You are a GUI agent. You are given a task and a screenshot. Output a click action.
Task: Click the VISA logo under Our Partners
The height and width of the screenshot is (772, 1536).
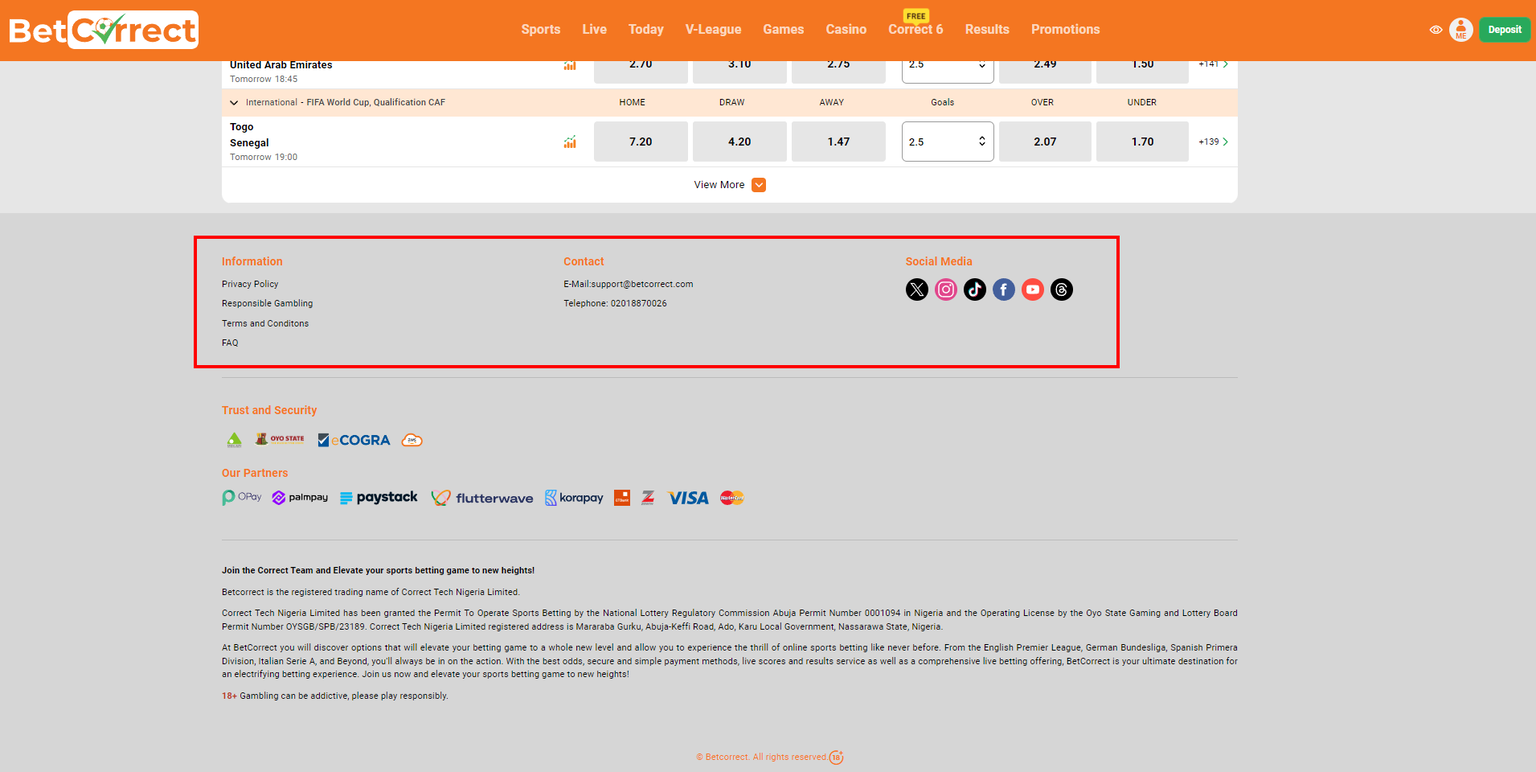(688, 497)
